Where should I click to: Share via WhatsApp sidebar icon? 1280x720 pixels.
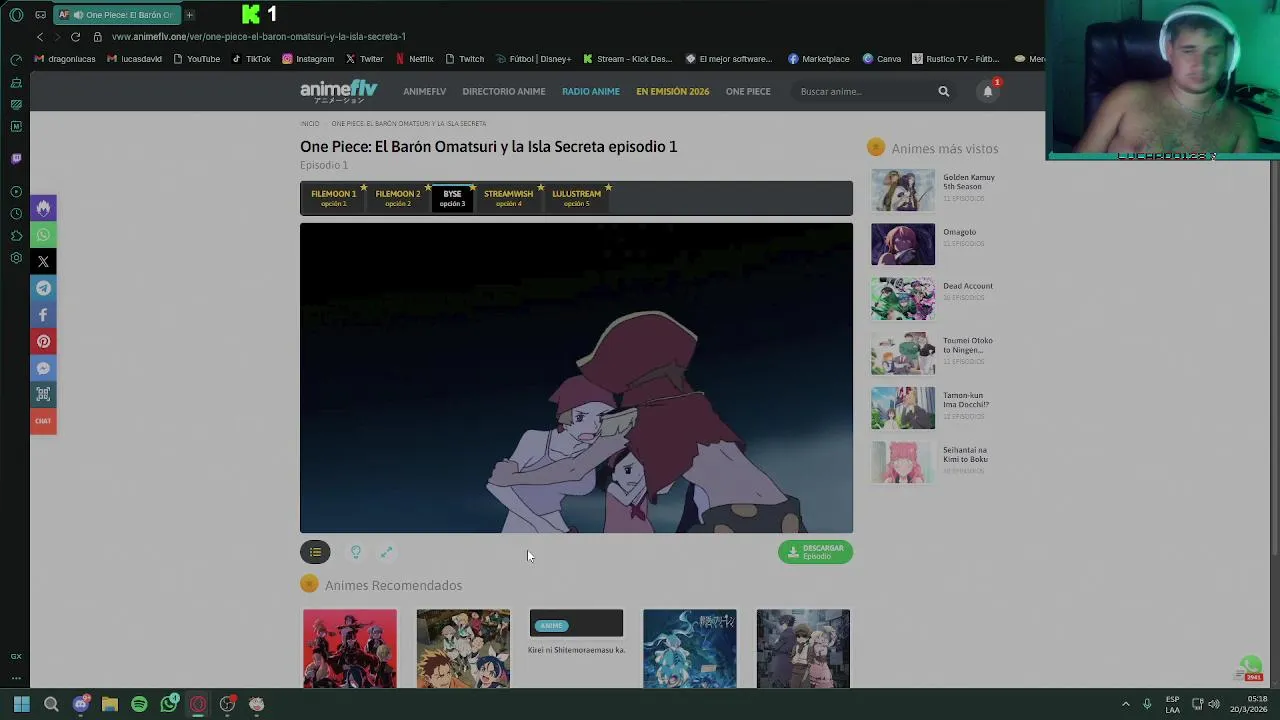point(43,235)
